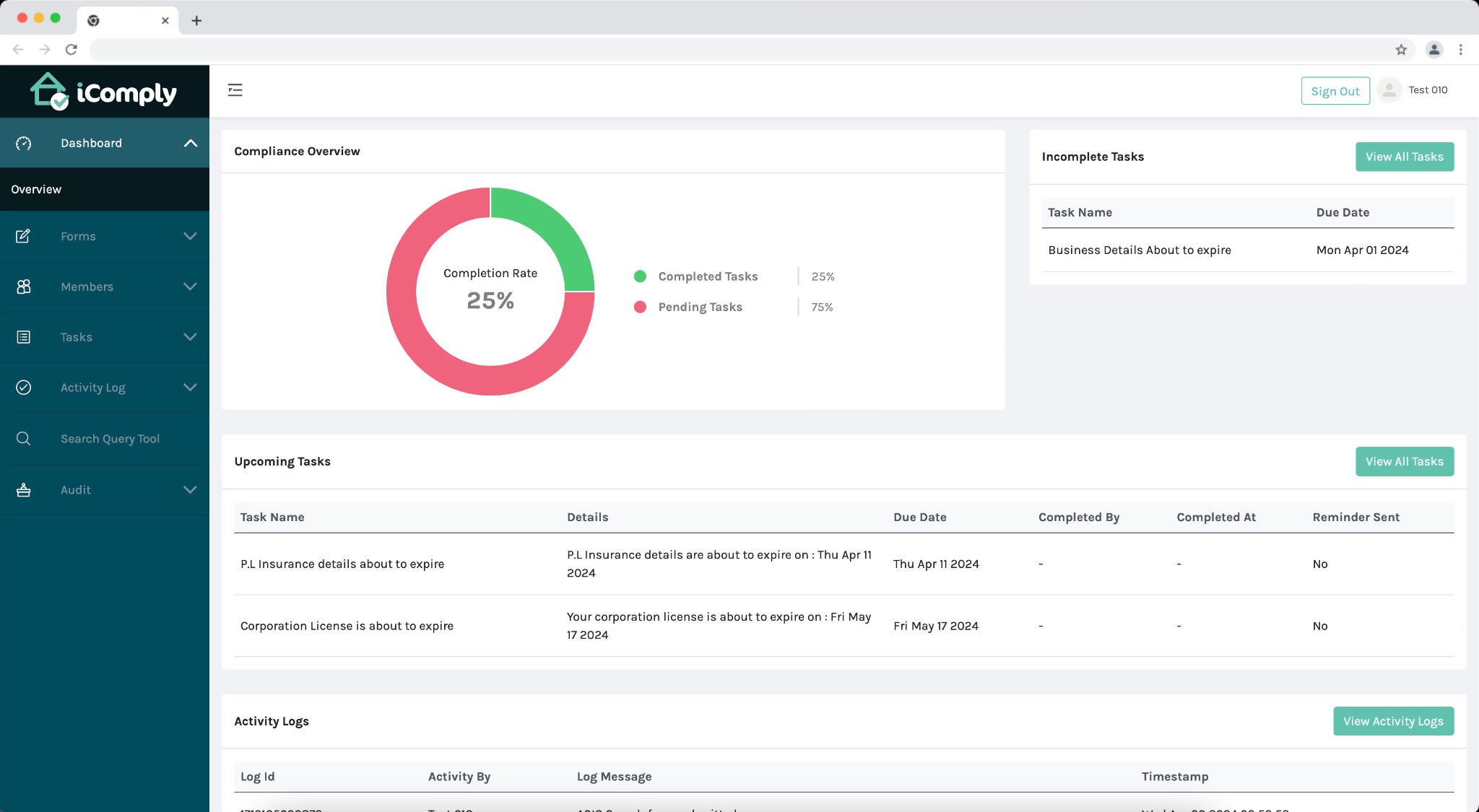
Task: Open Search Query Tool menu item
Action: coord(105,439)
